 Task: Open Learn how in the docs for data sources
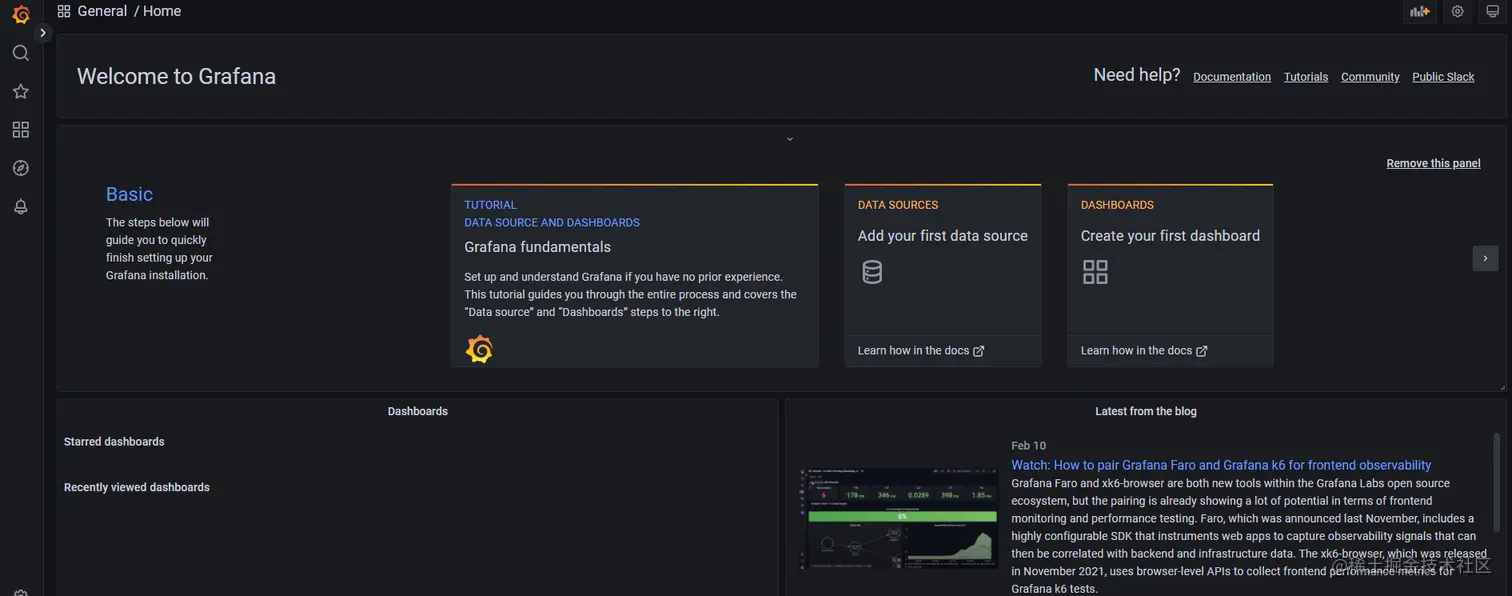coord(921,351)
